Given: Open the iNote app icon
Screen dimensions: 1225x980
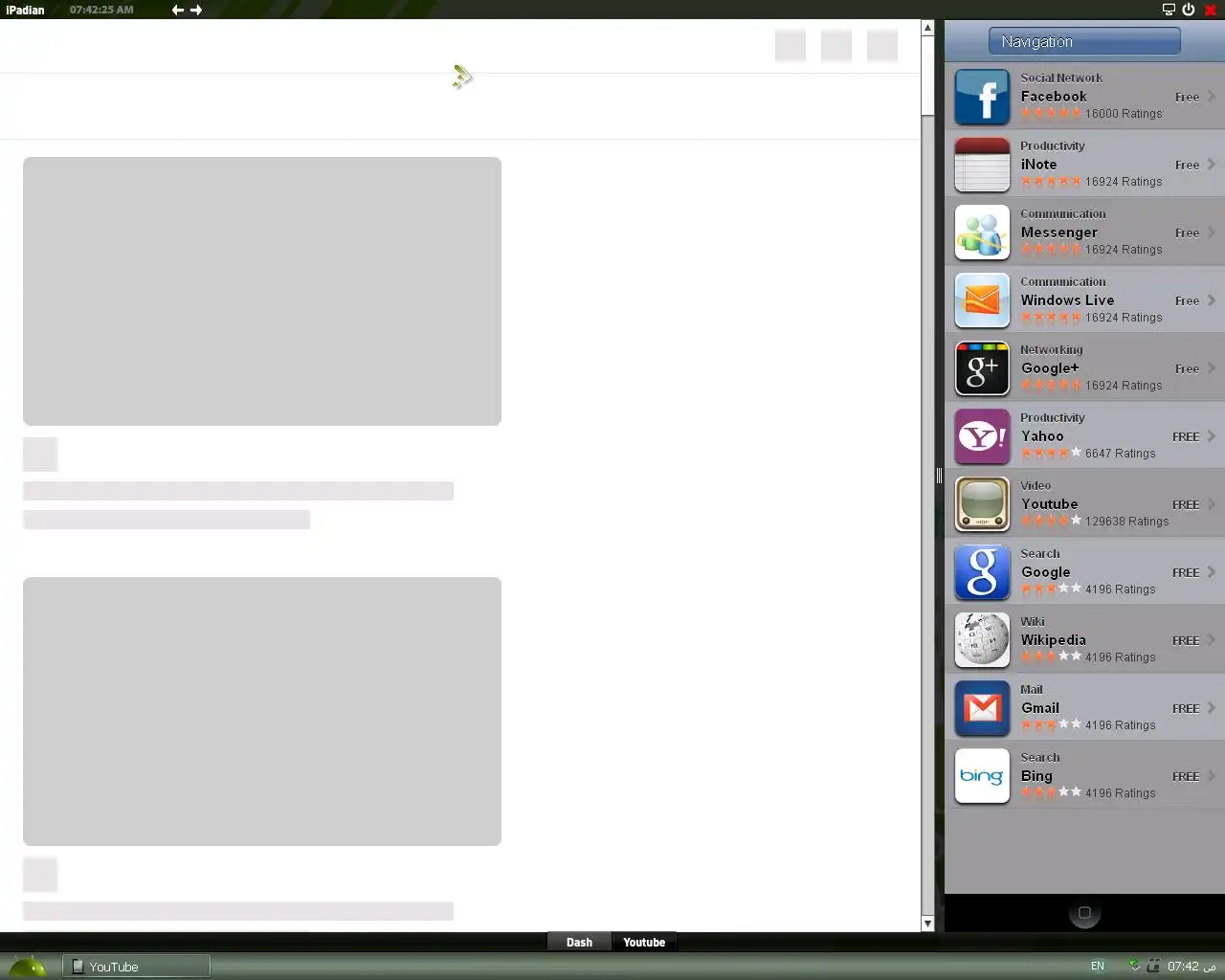Looking at the screenshot, I should [x=982, y=165].
